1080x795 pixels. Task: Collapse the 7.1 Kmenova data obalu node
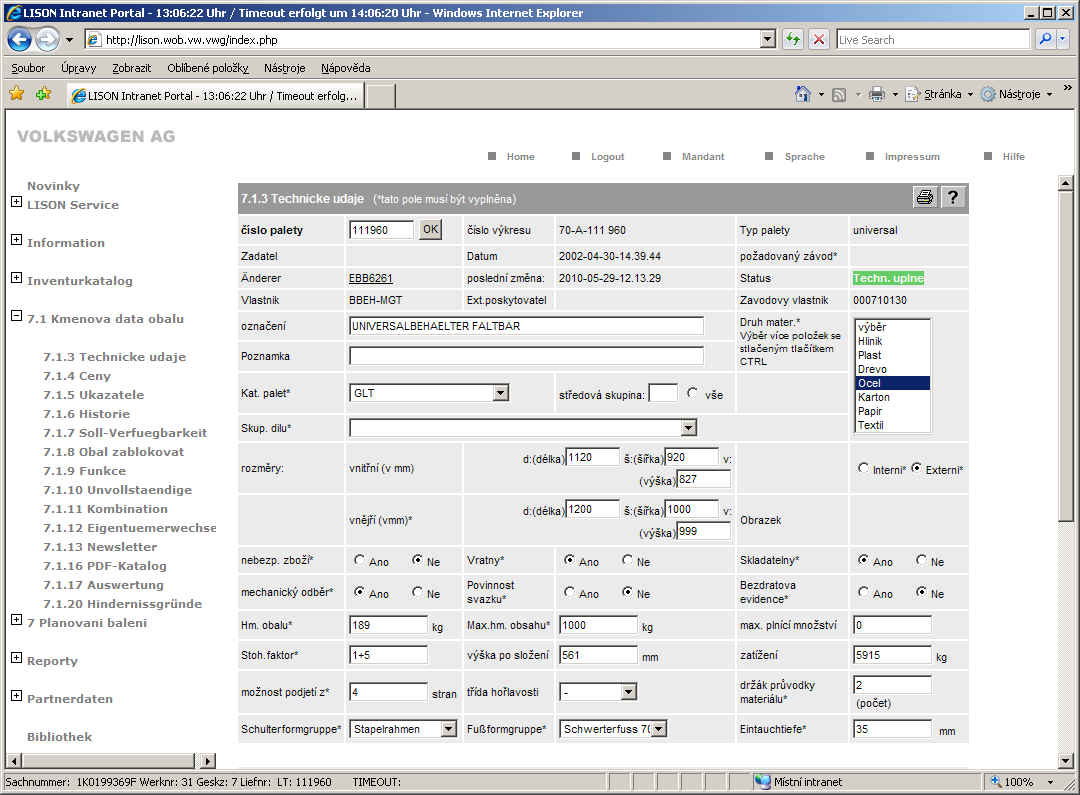17,316
